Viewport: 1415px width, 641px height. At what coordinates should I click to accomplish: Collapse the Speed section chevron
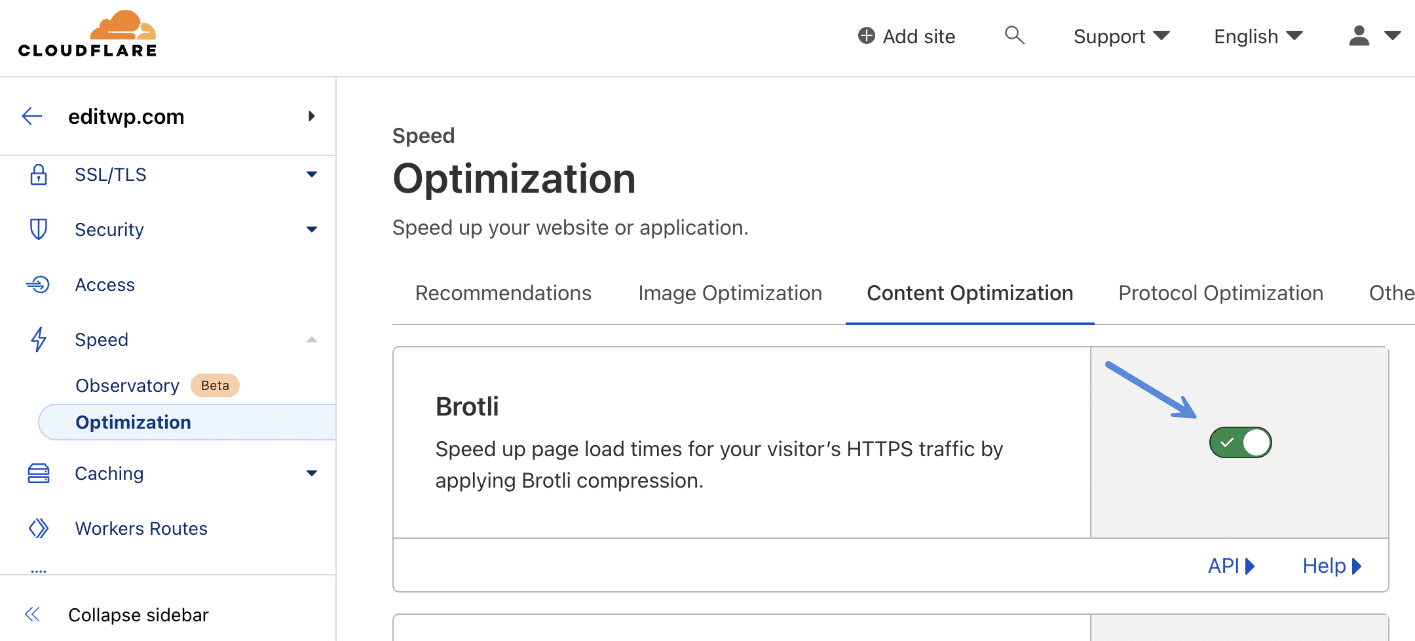312,339
